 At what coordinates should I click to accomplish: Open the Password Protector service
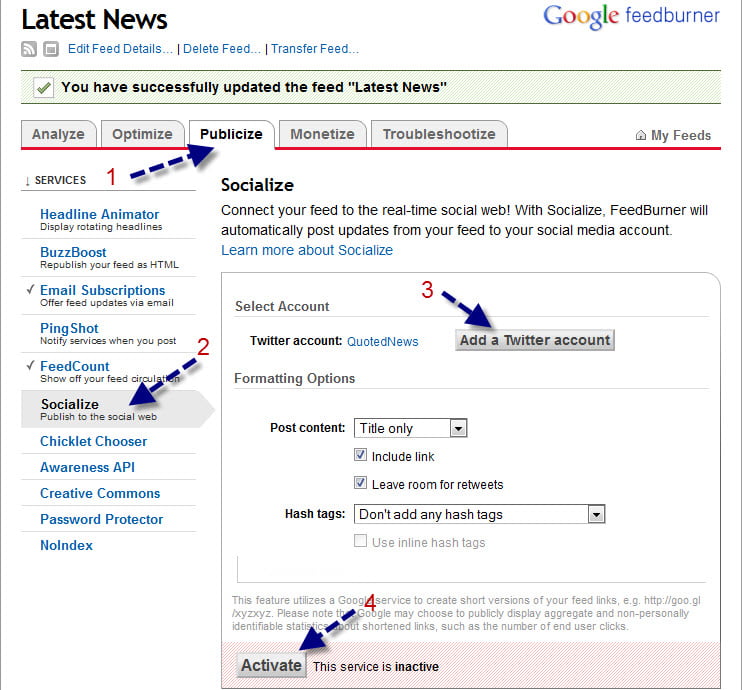tap(102, 519)
